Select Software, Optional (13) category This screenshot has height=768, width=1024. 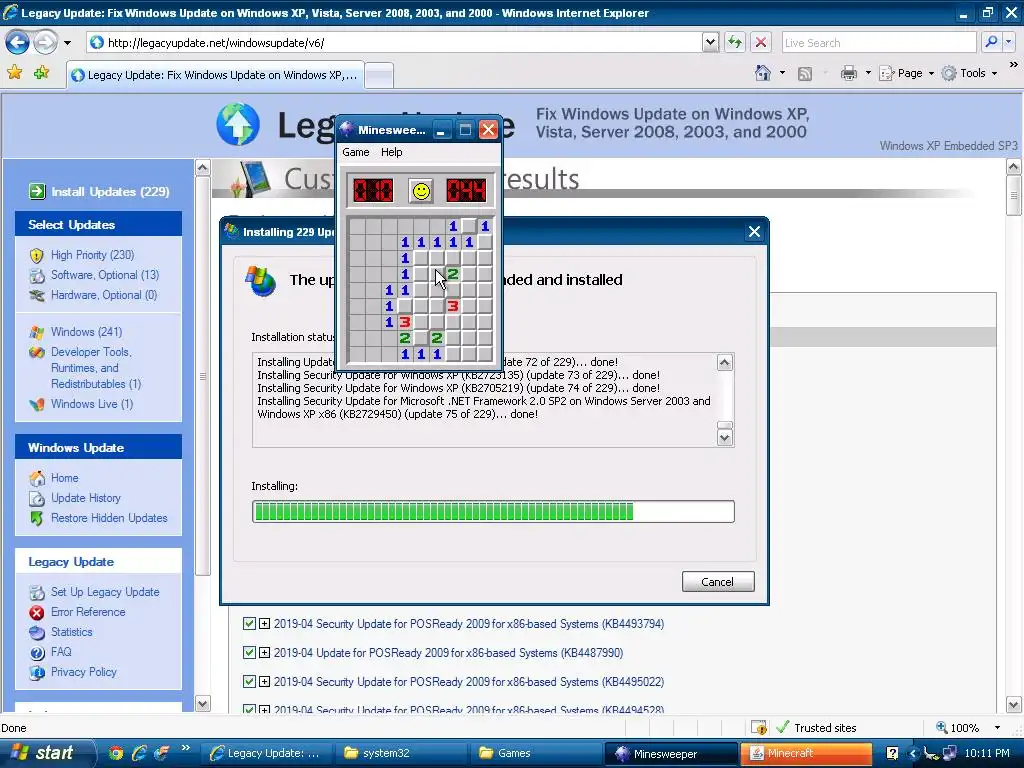(105, 275)
